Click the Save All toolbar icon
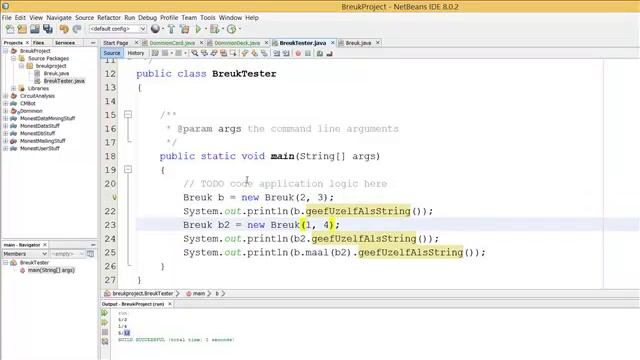Viewport: 640px width, 360px height. point(48,29)
